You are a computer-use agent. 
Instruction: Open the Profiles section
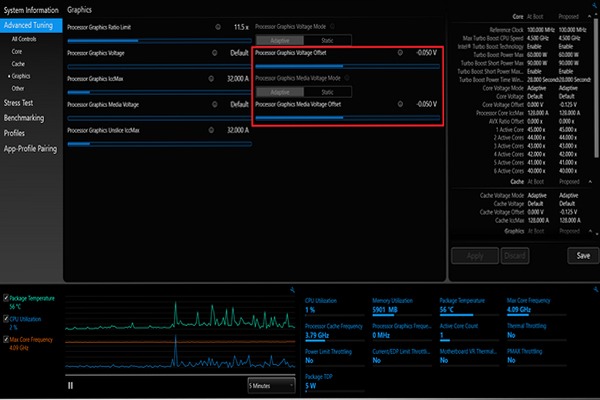(14, 133)
